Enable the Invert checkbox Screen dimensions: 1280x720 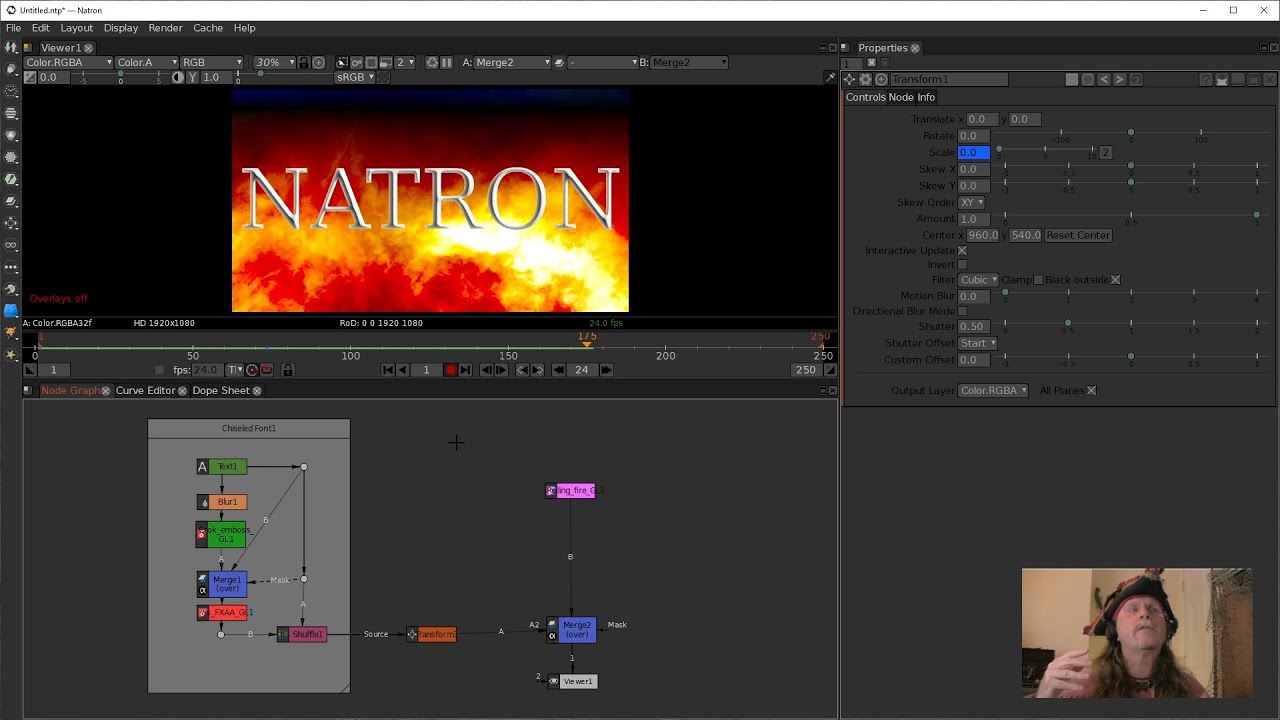point(962,265)
